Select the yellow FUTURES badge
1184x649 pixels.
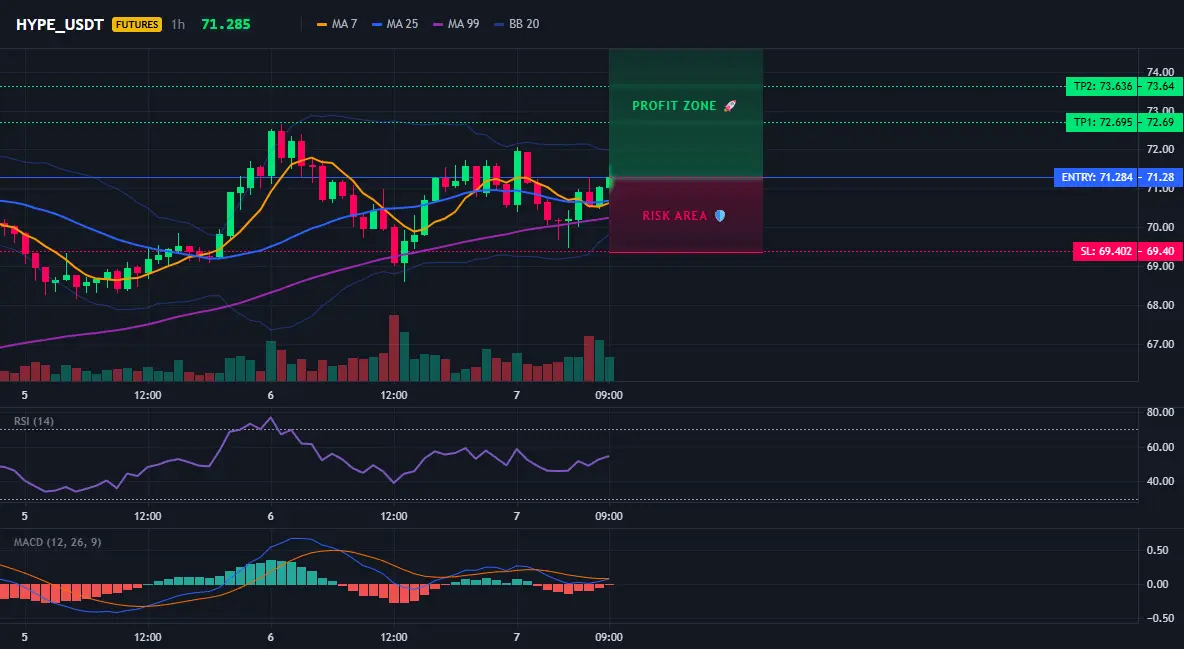point(137,24)
